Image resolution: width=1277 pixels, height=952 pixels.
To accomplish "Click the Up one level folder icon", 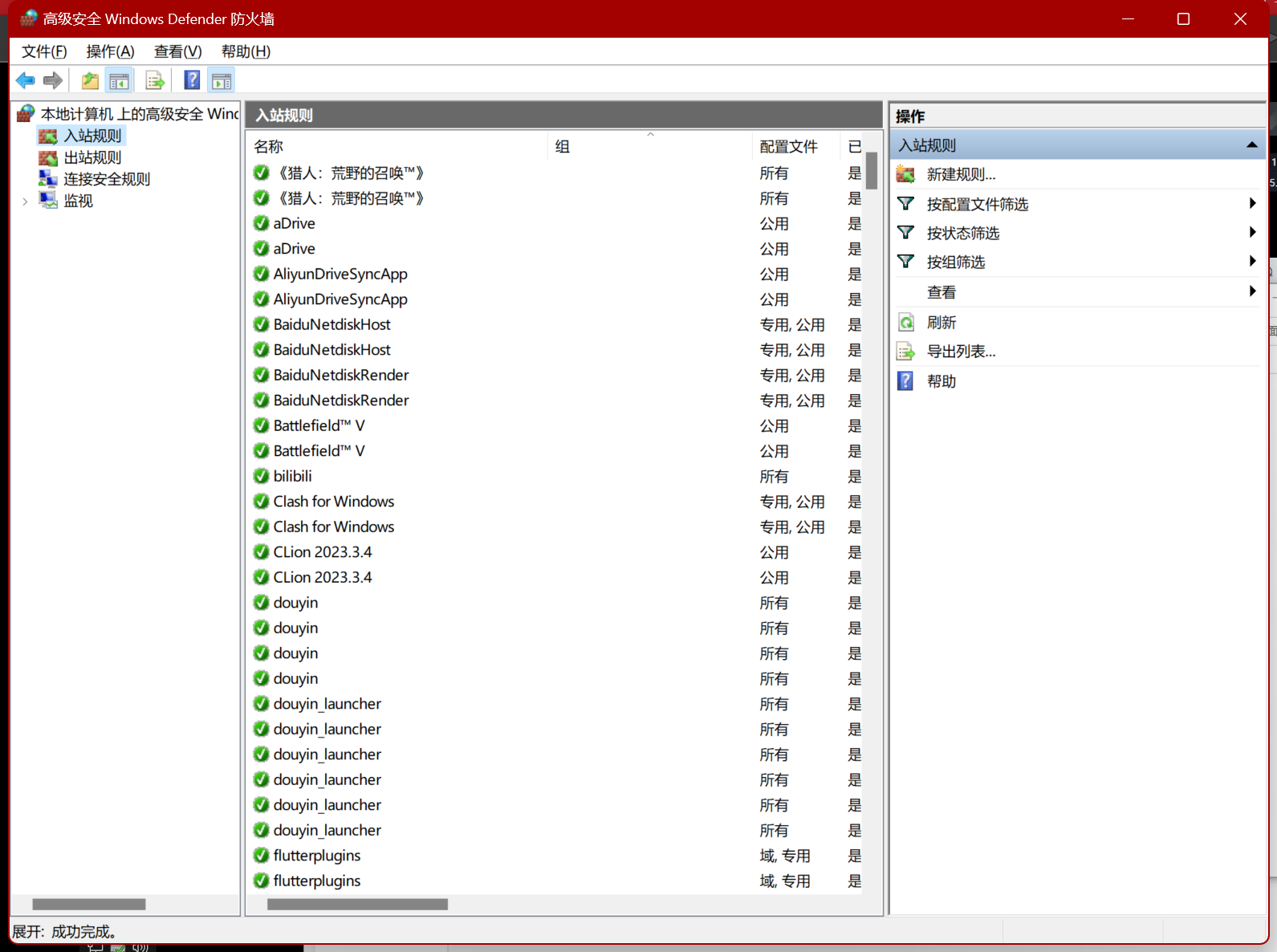I will [90, 80].
